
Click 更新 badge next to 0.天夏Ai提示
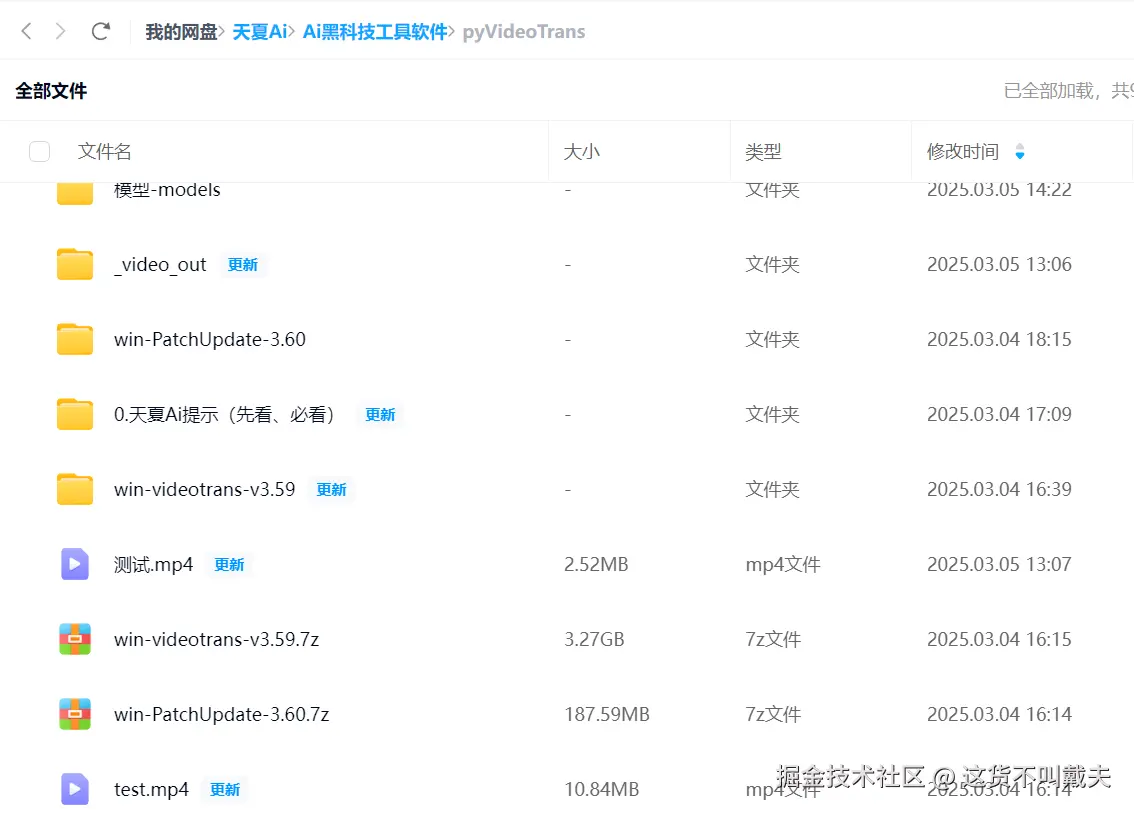380,414
